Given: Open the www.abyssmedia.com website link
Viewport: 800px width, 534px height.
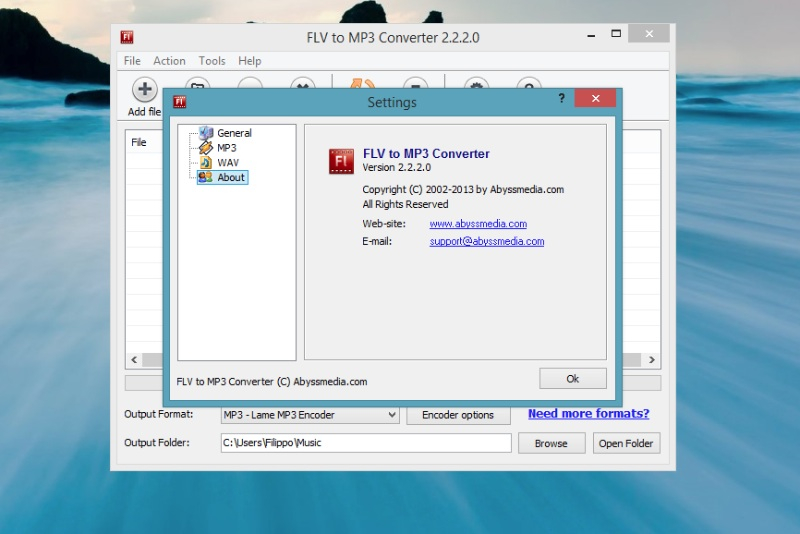Looking at the screenshot, I should pos(478,224).
